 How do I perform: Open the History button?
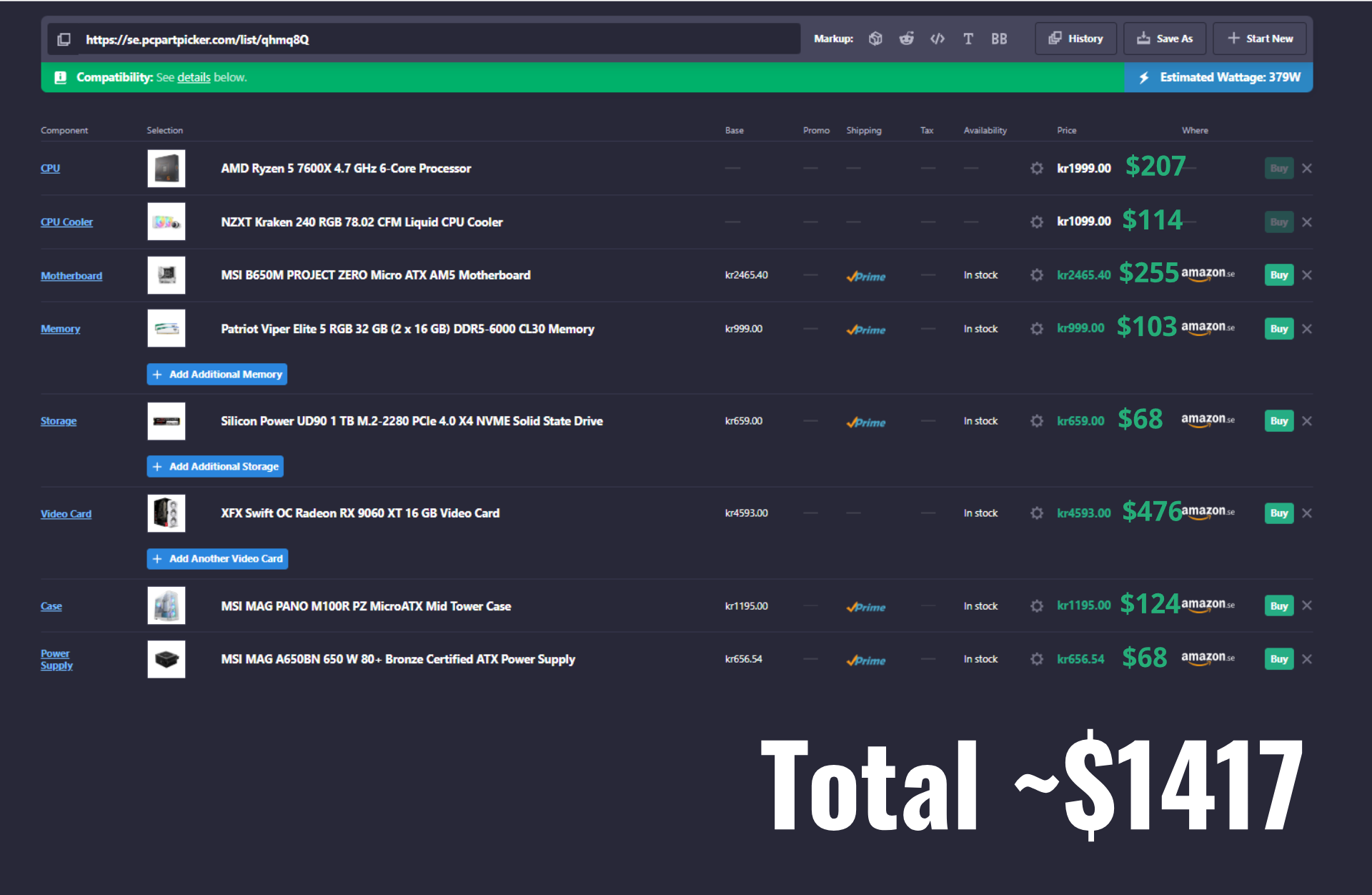(x=1075, y=39)
